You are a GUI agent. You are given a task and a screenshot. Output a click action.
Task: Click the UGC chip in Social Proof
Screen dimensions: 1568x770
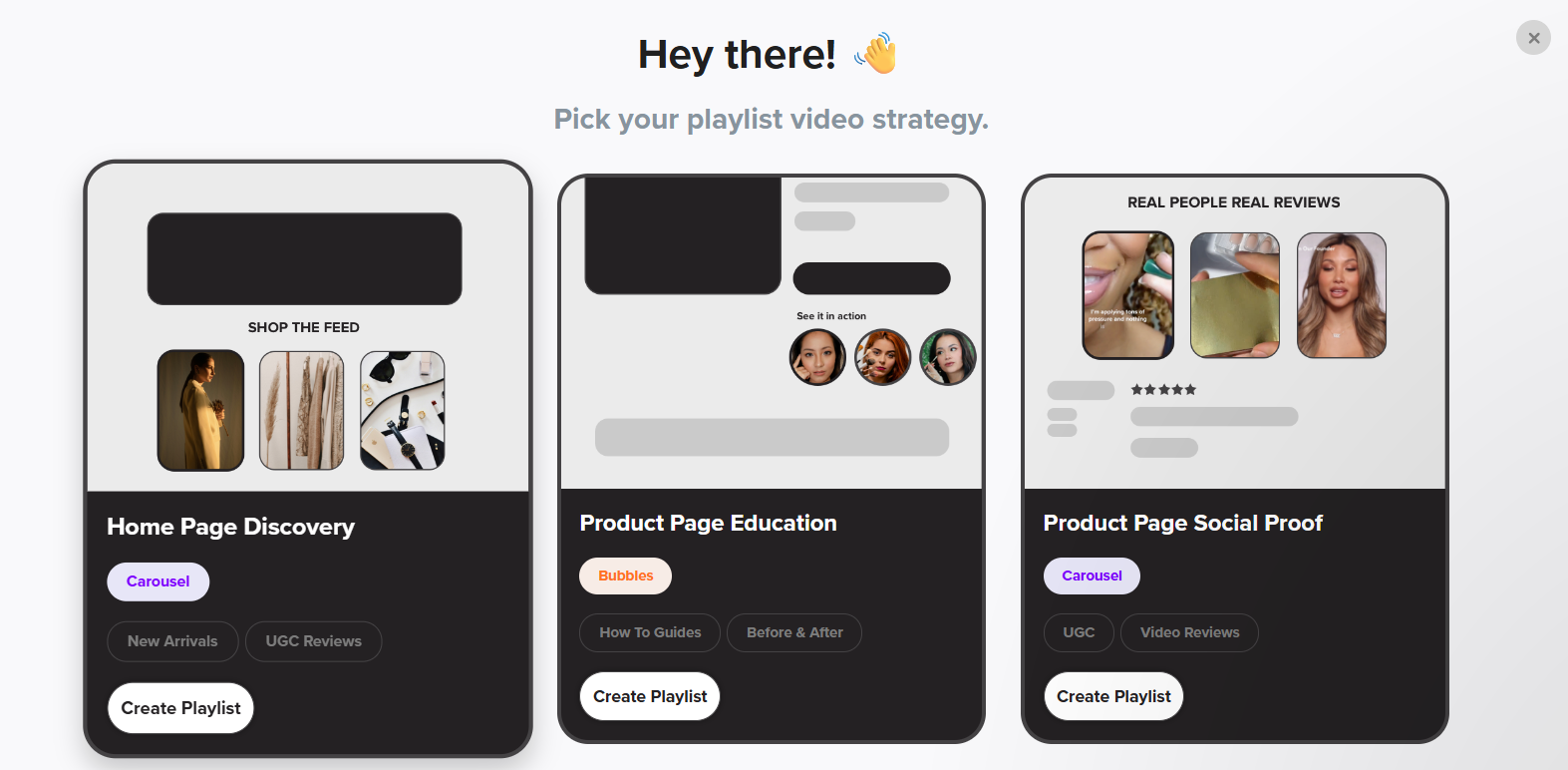[x=1079, y=632]
